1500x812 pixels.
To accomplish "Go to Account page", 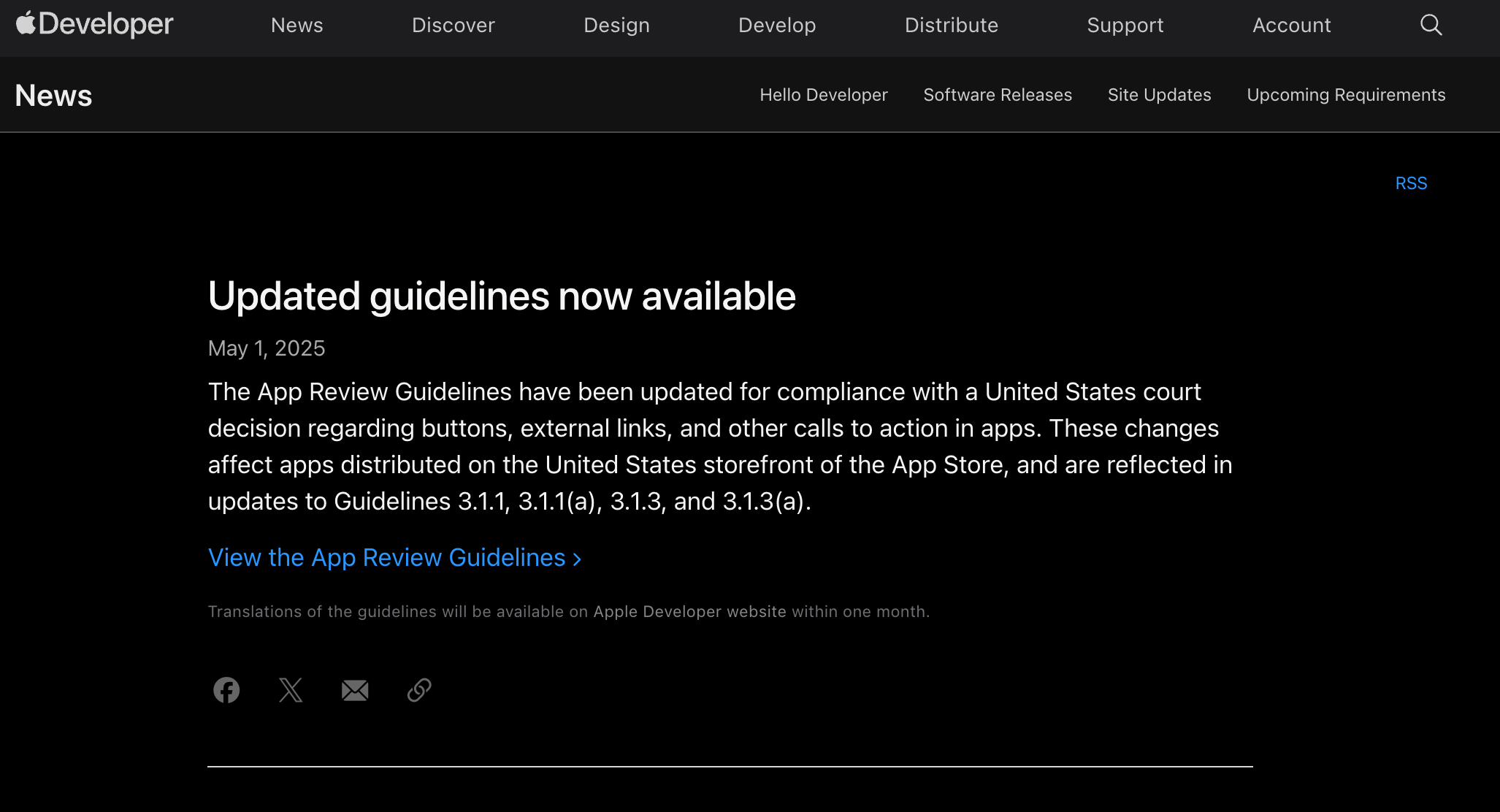I will [1291, 25].
